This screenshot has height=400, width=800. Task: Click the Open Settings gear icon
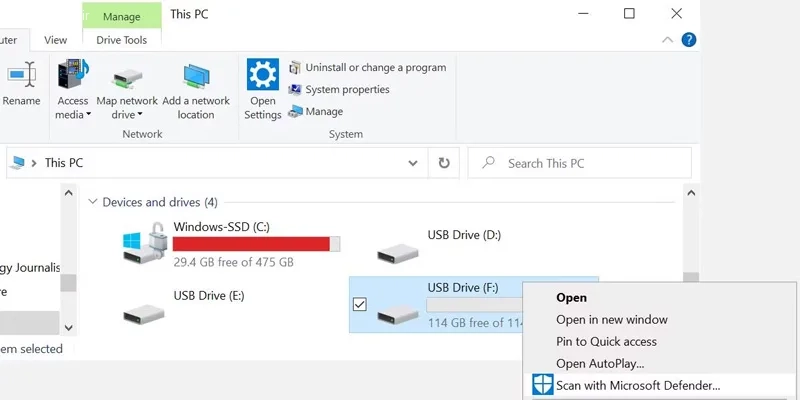[263, 75]
